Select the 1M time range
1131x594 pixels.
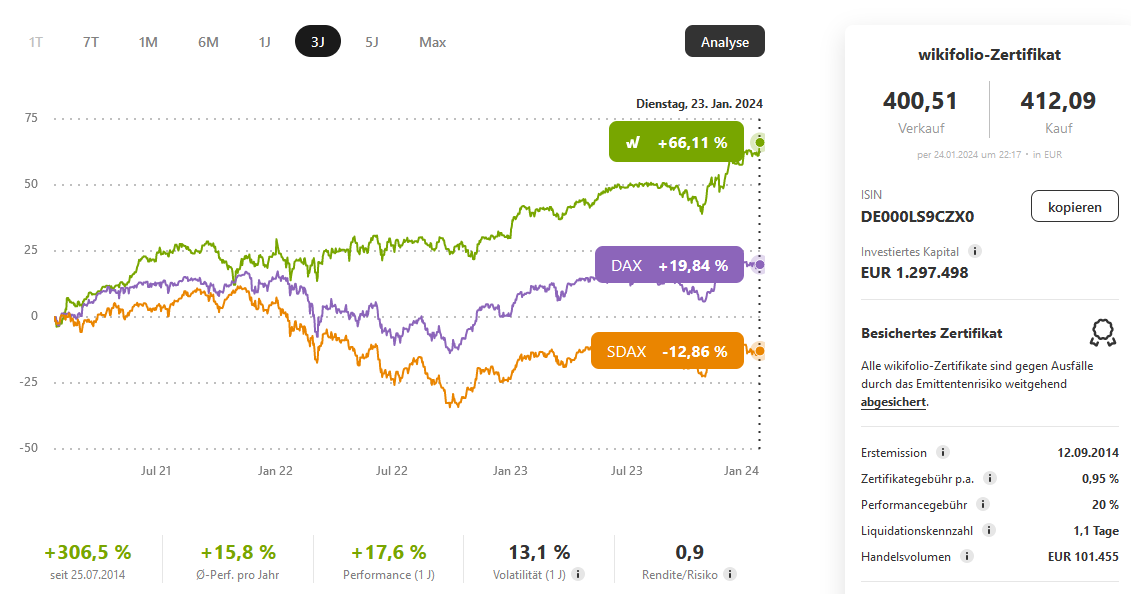148,42
